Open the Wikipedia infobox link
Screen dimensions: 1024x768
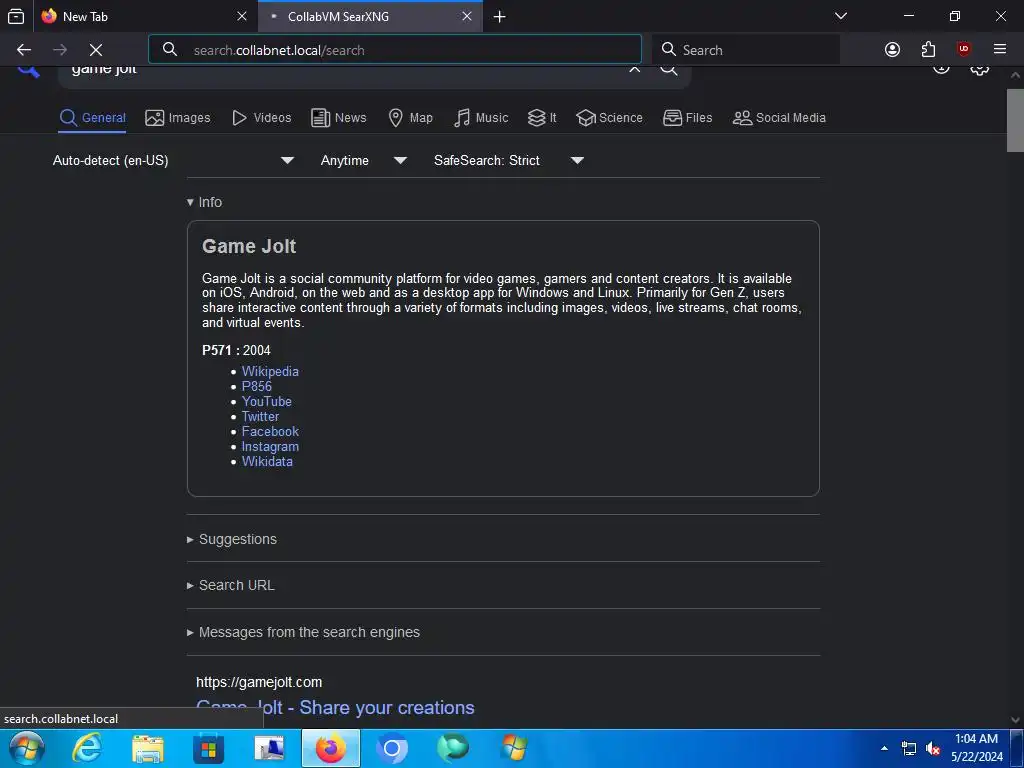click(x=270, y=371)
